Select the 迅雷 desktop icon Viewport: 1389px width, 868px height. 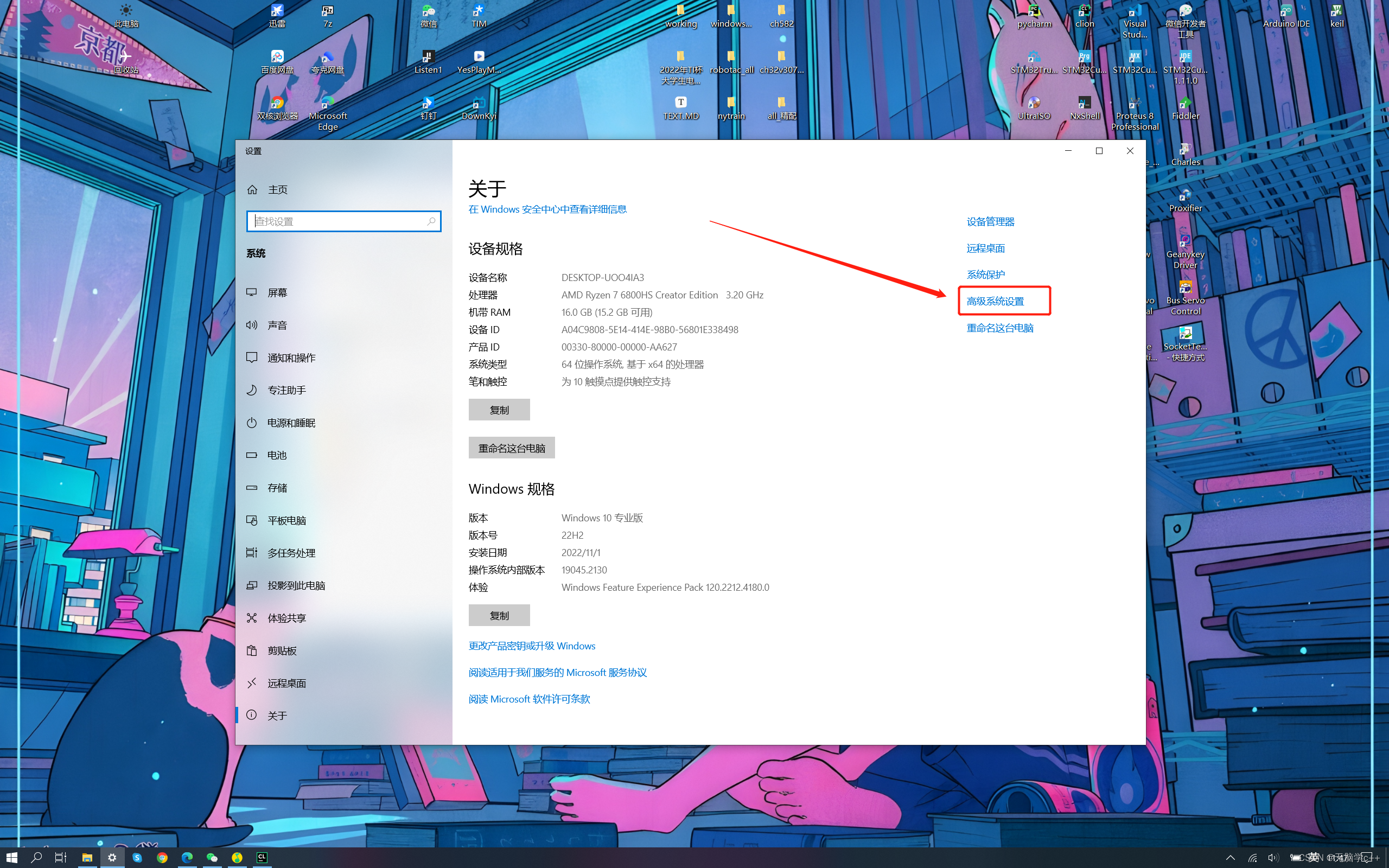(277, 16)
